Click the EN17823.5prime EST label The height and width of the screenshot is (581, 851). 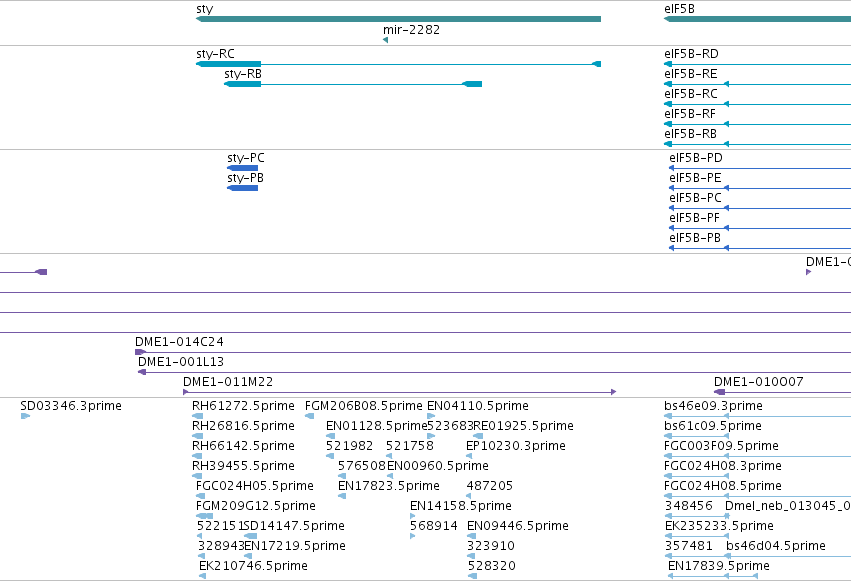pos(389,486)
